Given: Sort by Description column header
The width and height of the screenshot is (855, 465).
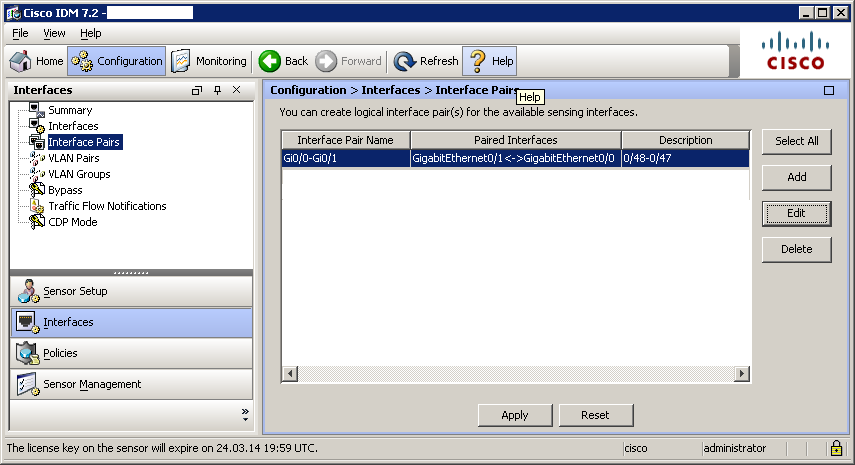Looking at the screenshot, I should pyautogui.click(x=685, y=140).
